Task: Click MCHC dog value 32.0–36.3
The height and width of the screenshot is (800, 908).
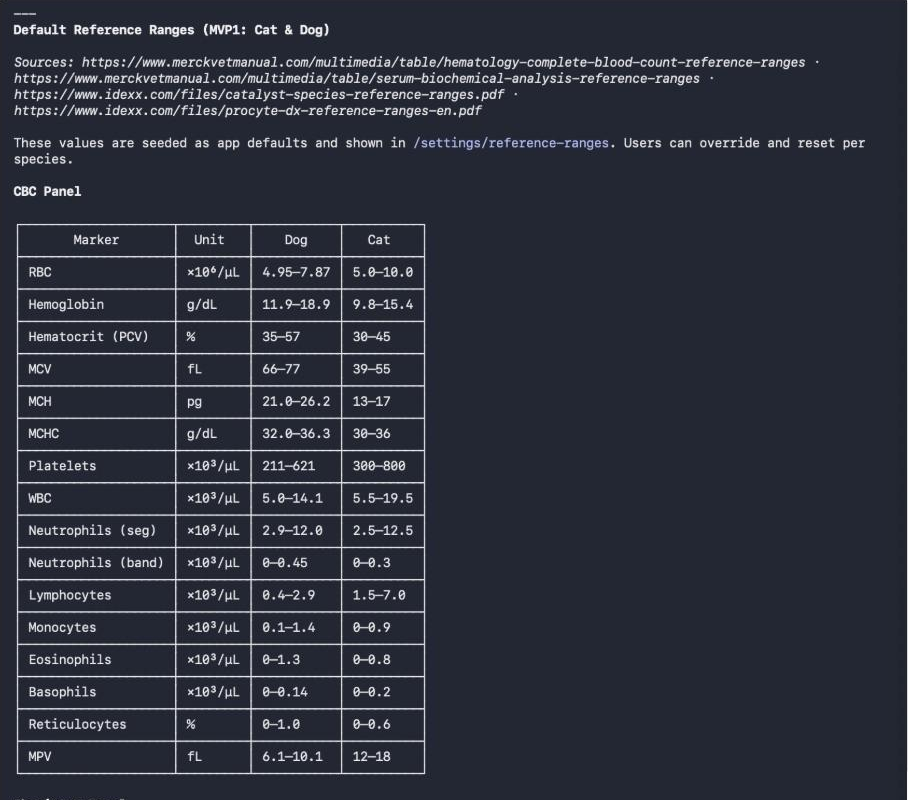Action: [x=296, y=434]
